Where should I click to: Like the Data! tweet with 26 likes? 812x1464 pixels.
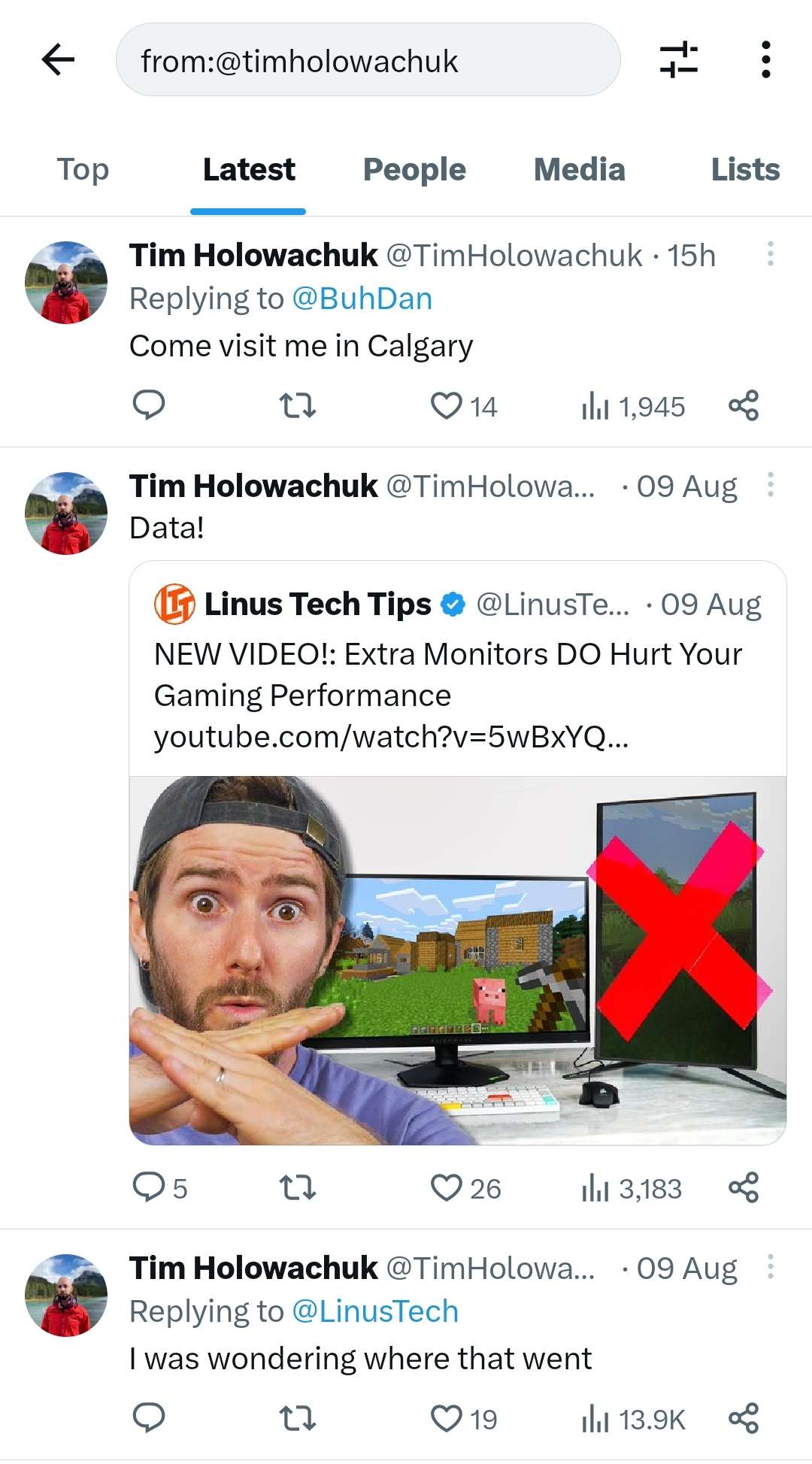[465, 1188]
